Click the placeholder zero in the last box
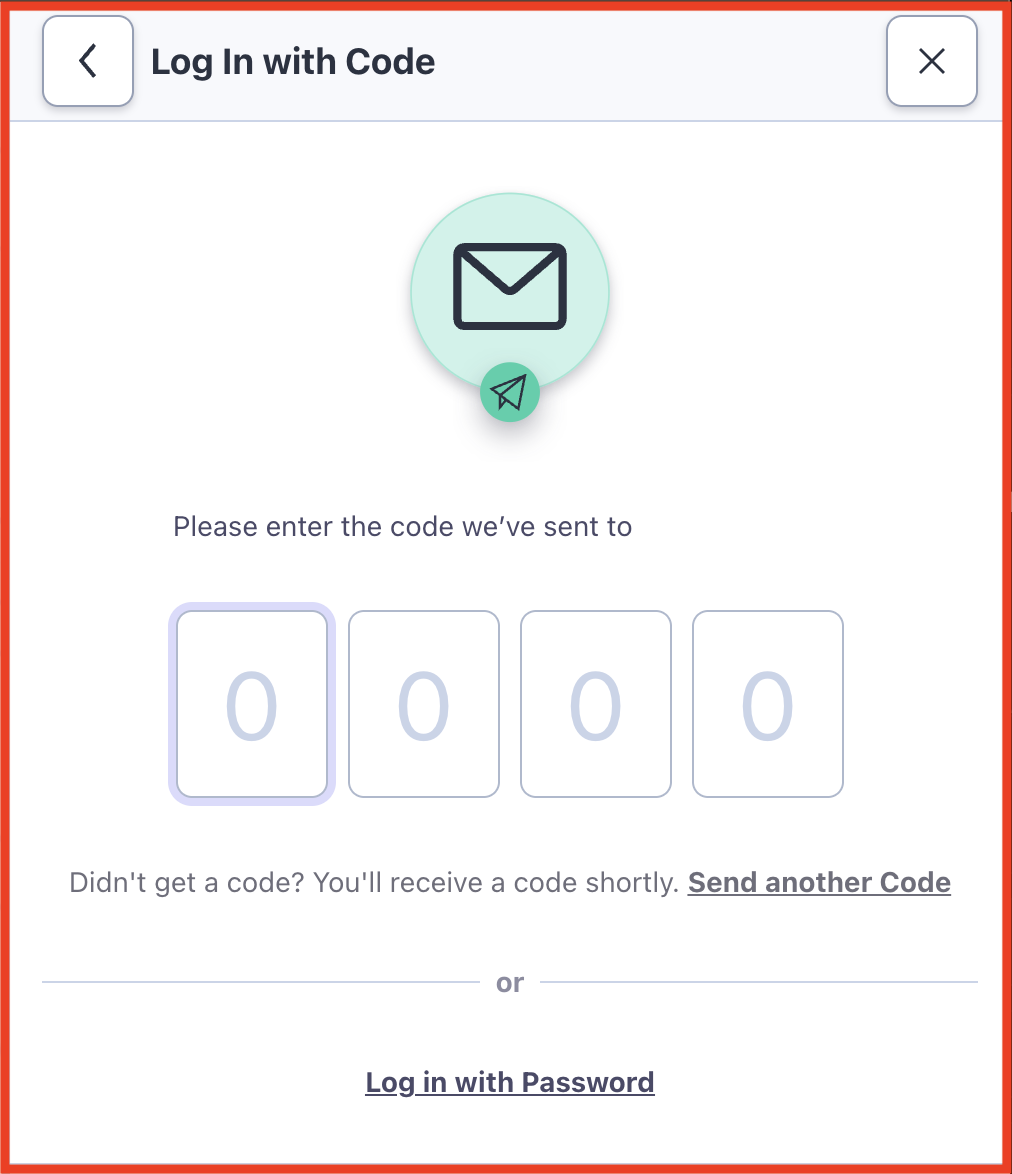The width and height of the screenshot is (1012, 1174). click(x=767, y=705)
